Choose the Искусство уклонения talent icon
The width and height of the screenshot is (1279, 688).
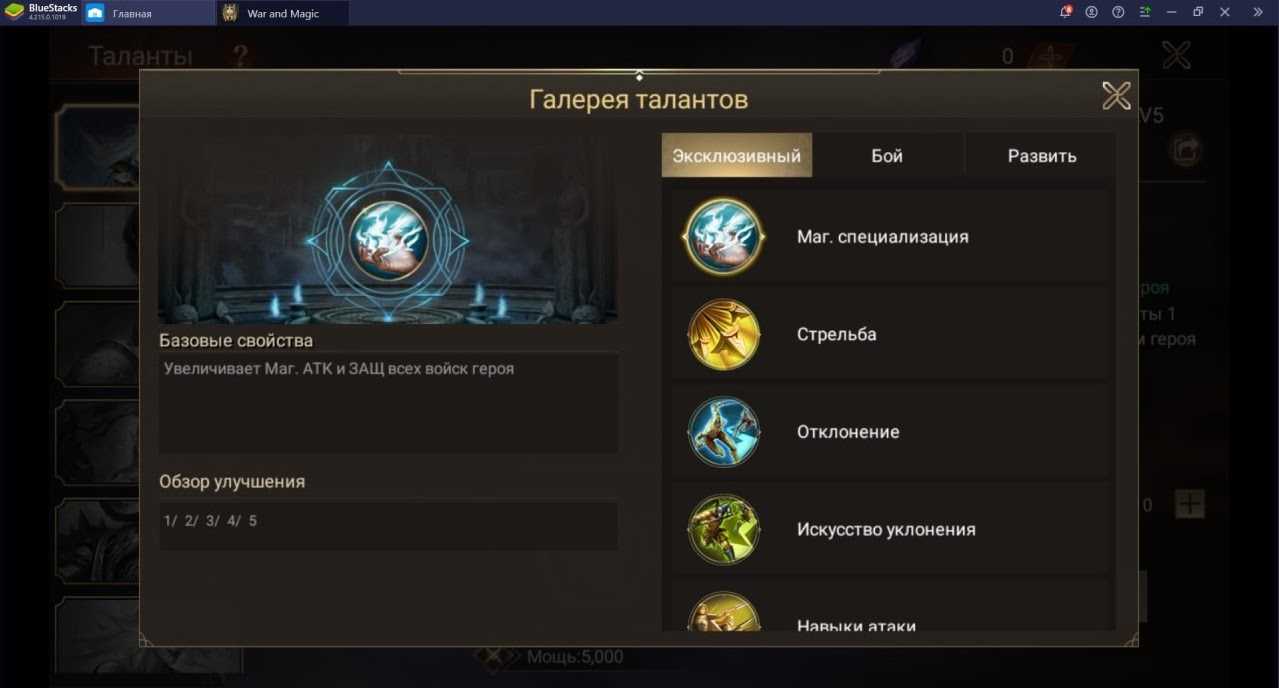(724, 530)
